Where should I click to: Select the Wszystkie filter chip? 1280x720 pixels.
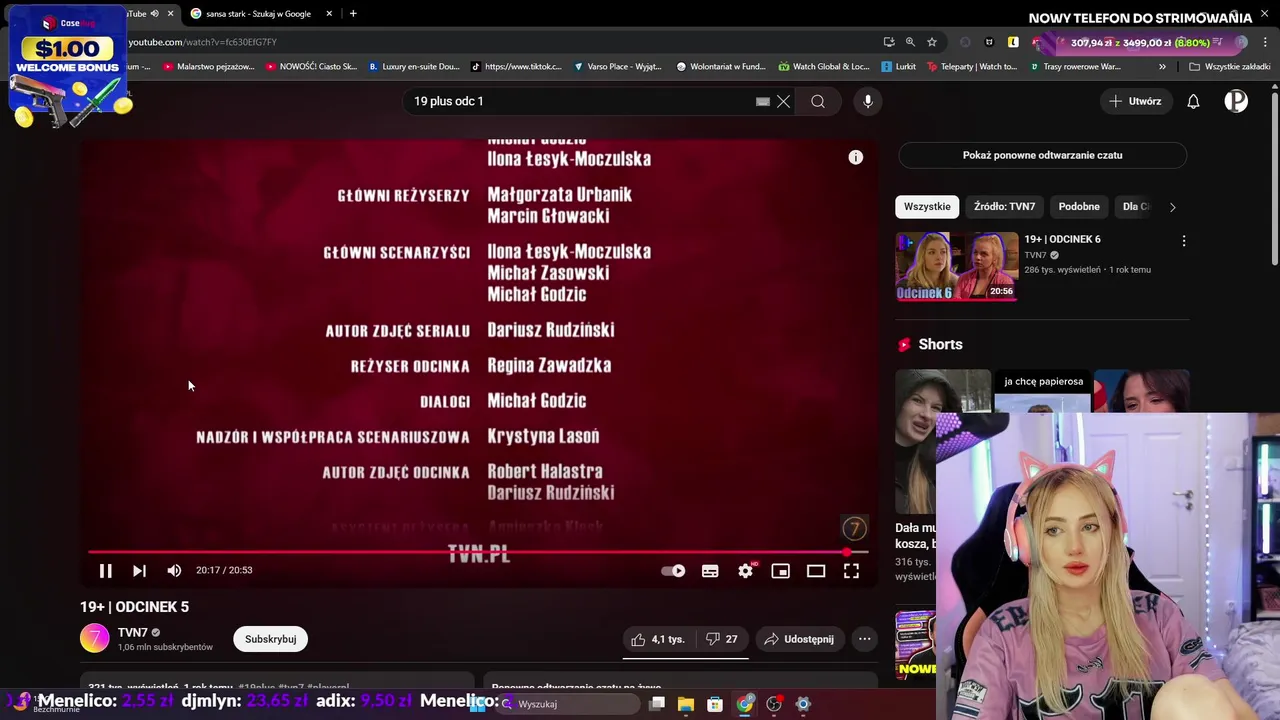pyautogui.click(x=927, y=206)
